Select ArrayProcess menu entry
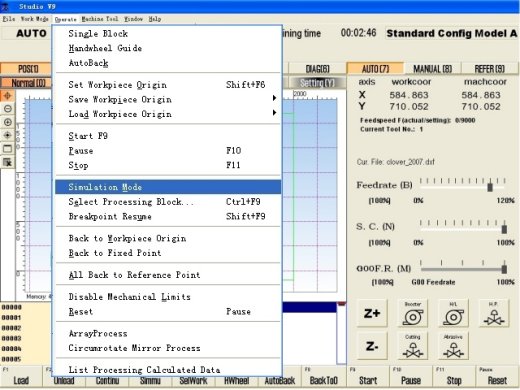520x390 pixels. click(x=168, y=334)
